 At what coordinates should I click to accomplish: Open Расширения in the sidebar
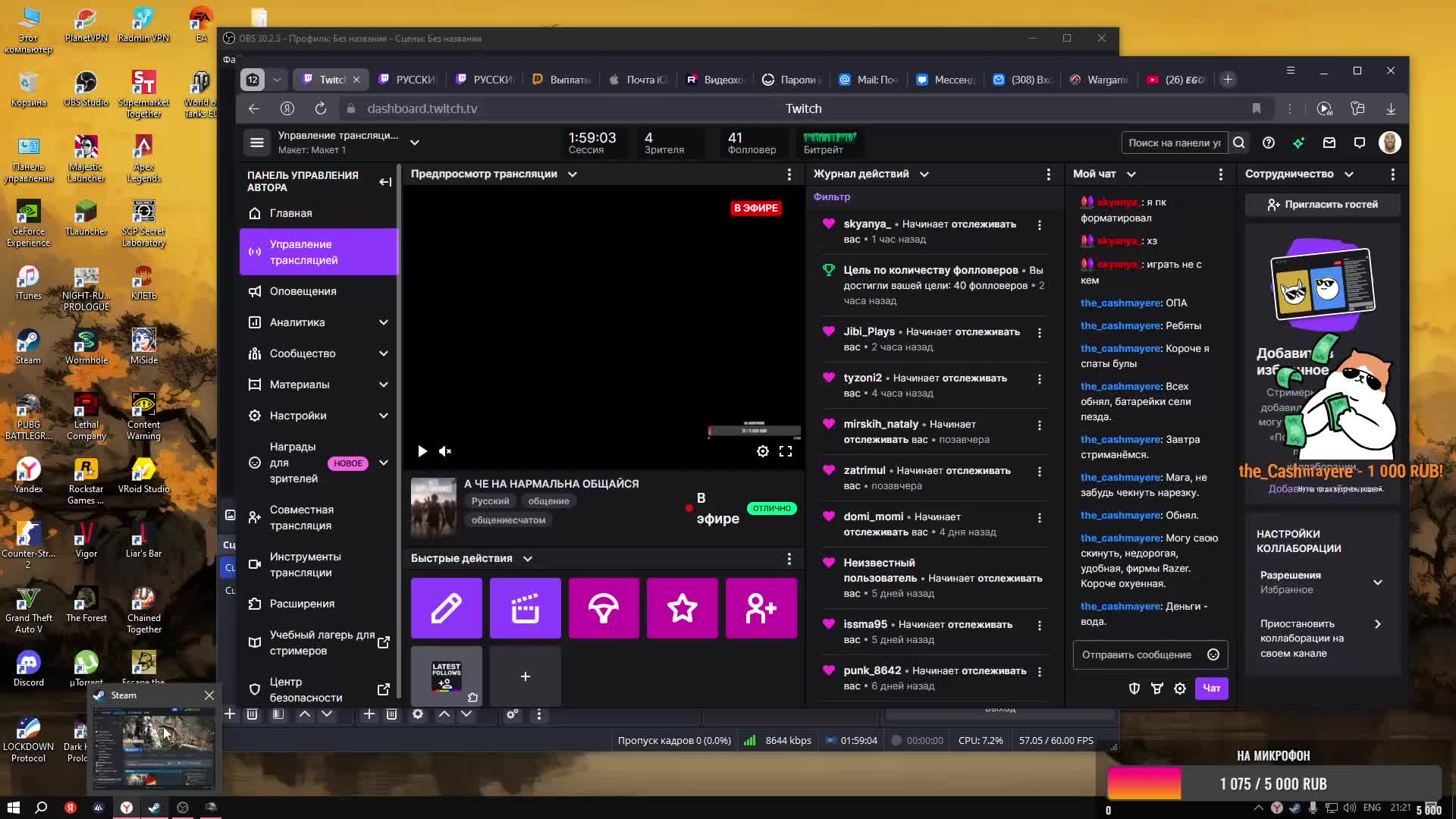[x=318, y=604]
